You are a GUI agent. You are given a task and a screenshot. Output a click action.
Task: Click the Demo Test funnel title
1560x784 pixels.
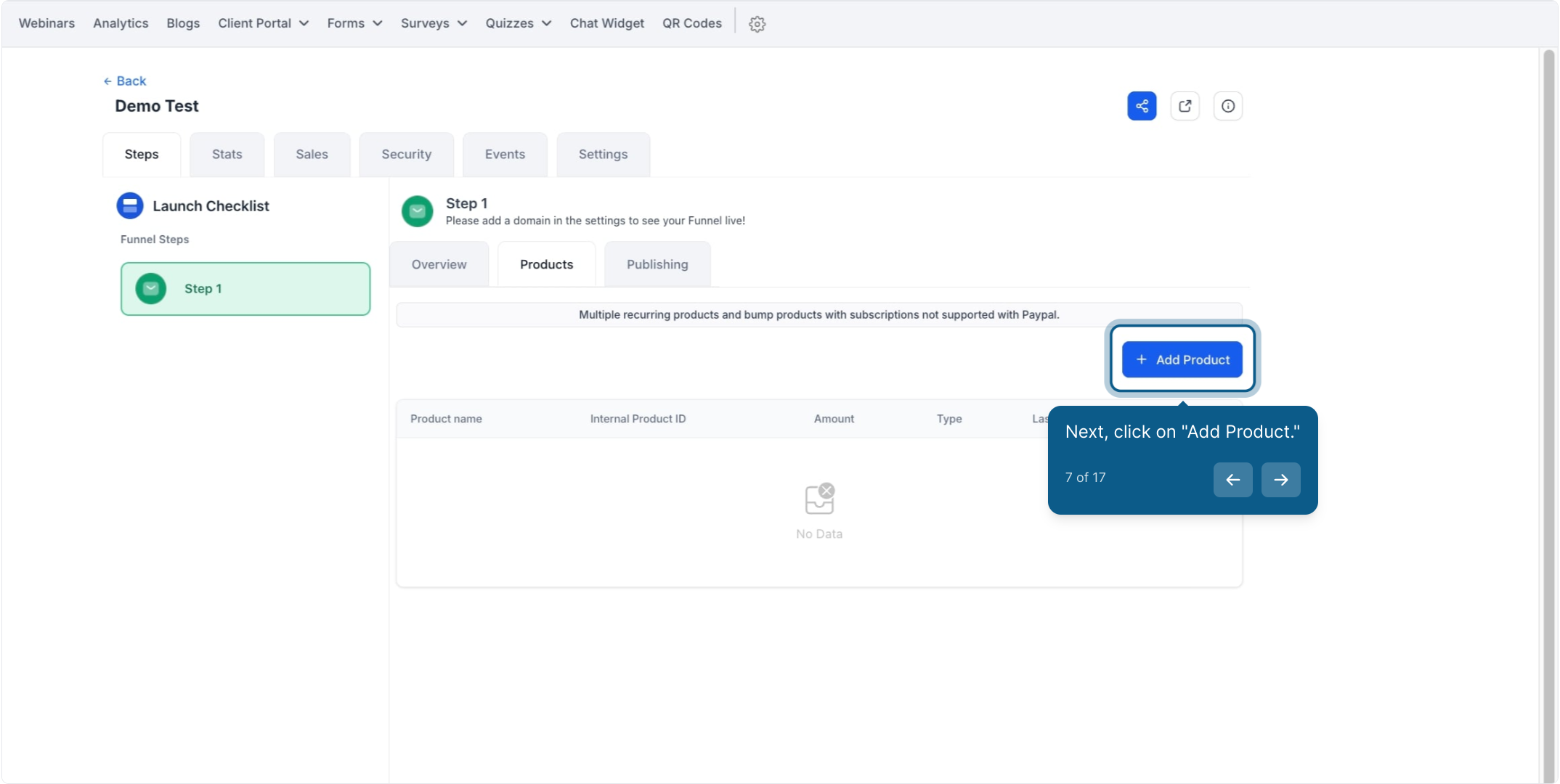point(157,106)
